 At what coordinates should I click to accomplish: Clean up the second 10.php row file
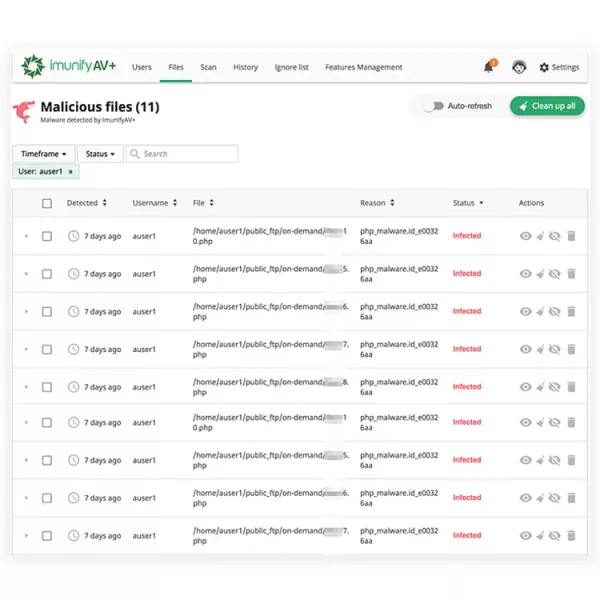[540, 422]
